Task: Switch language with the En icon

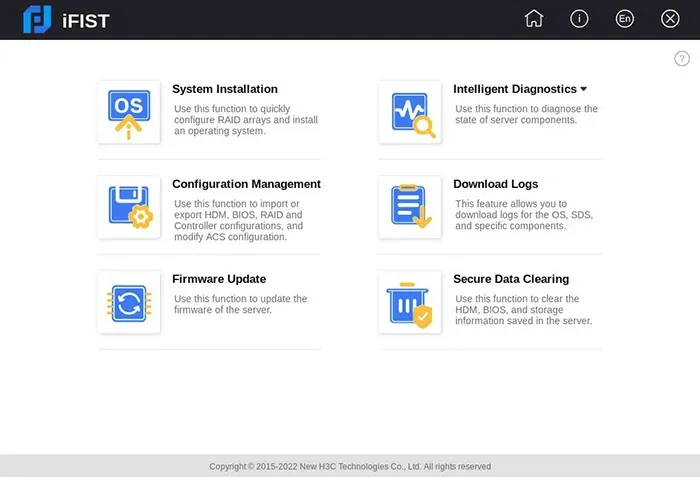Action: (625, 19)
